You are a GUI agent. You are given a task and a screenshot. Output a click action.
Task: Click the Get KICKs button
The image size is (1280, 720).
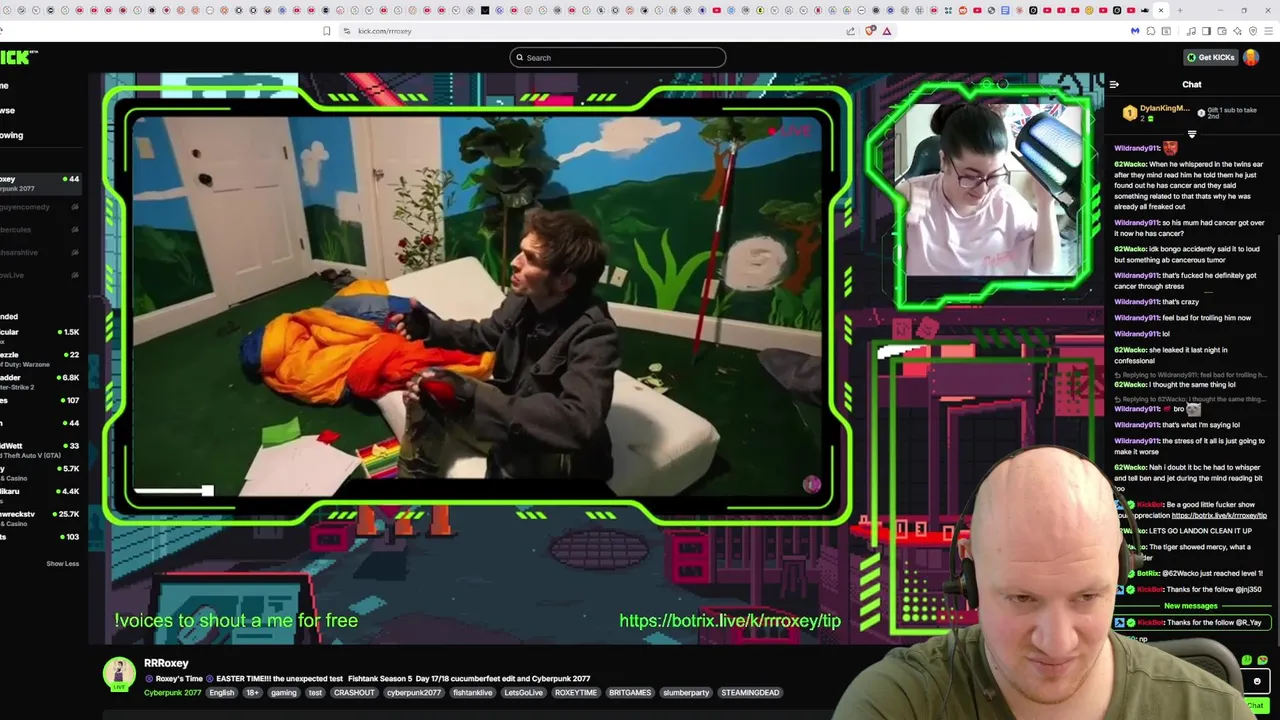(x=1210, y=57)
